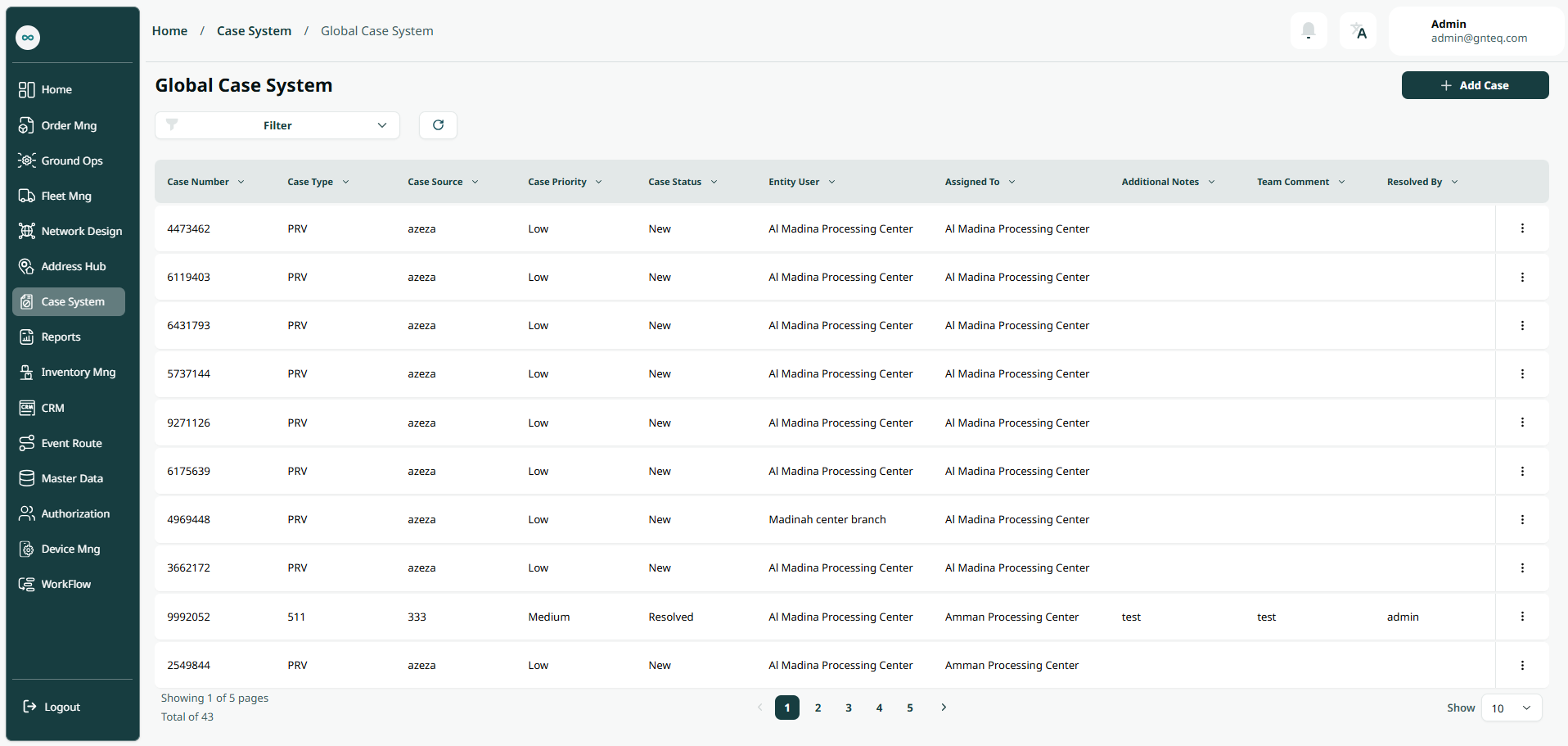This screenshot has height=746, width=1568.
Task: Click Logout at sidebar bottom
Action: click(61, 708)
